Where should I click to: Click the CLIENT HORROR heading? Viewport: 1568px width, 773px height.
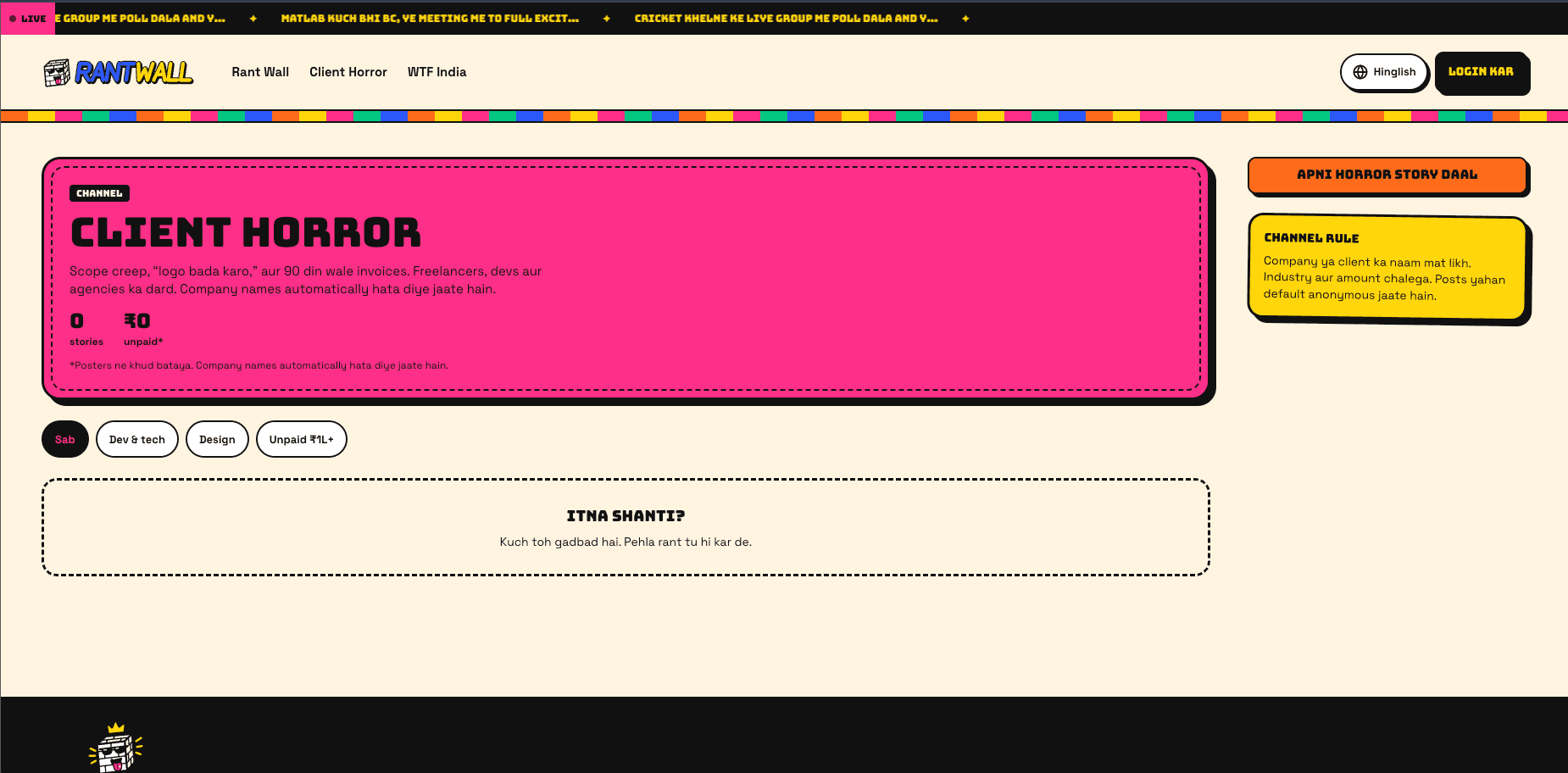click(x=246, y=232)
